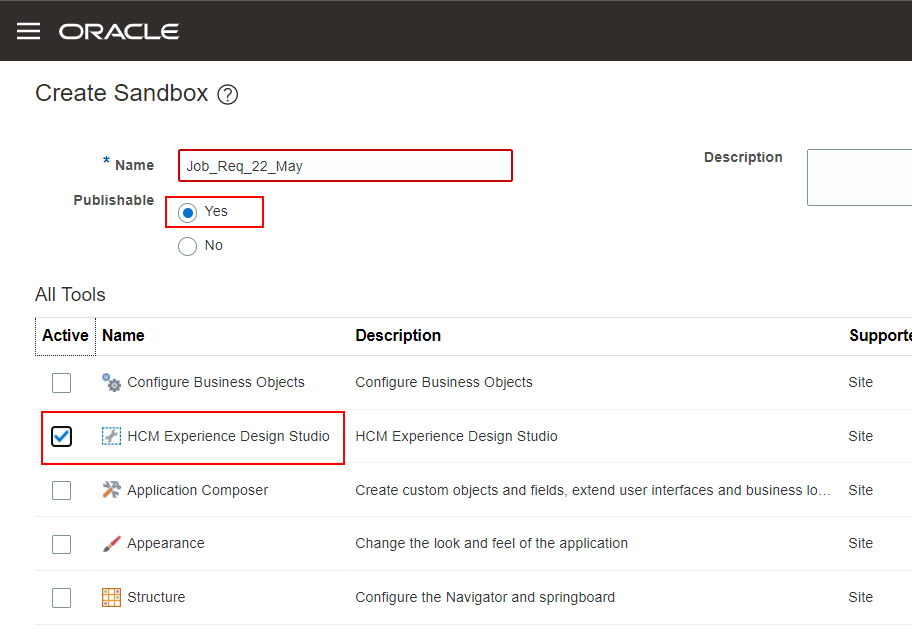912x638 pixels.
Task: Click the Active column header
Action: [x=64, y=335]
